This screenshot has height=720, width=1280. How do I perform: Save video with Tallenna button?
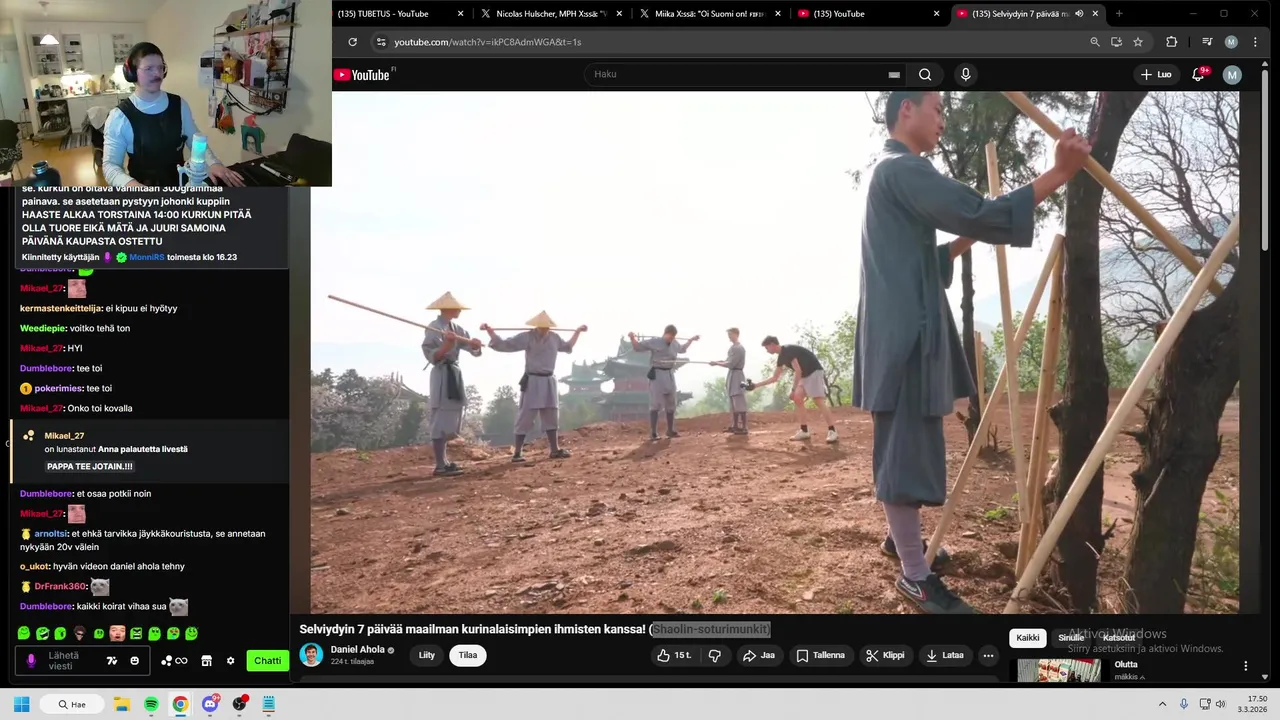point(820,655)
